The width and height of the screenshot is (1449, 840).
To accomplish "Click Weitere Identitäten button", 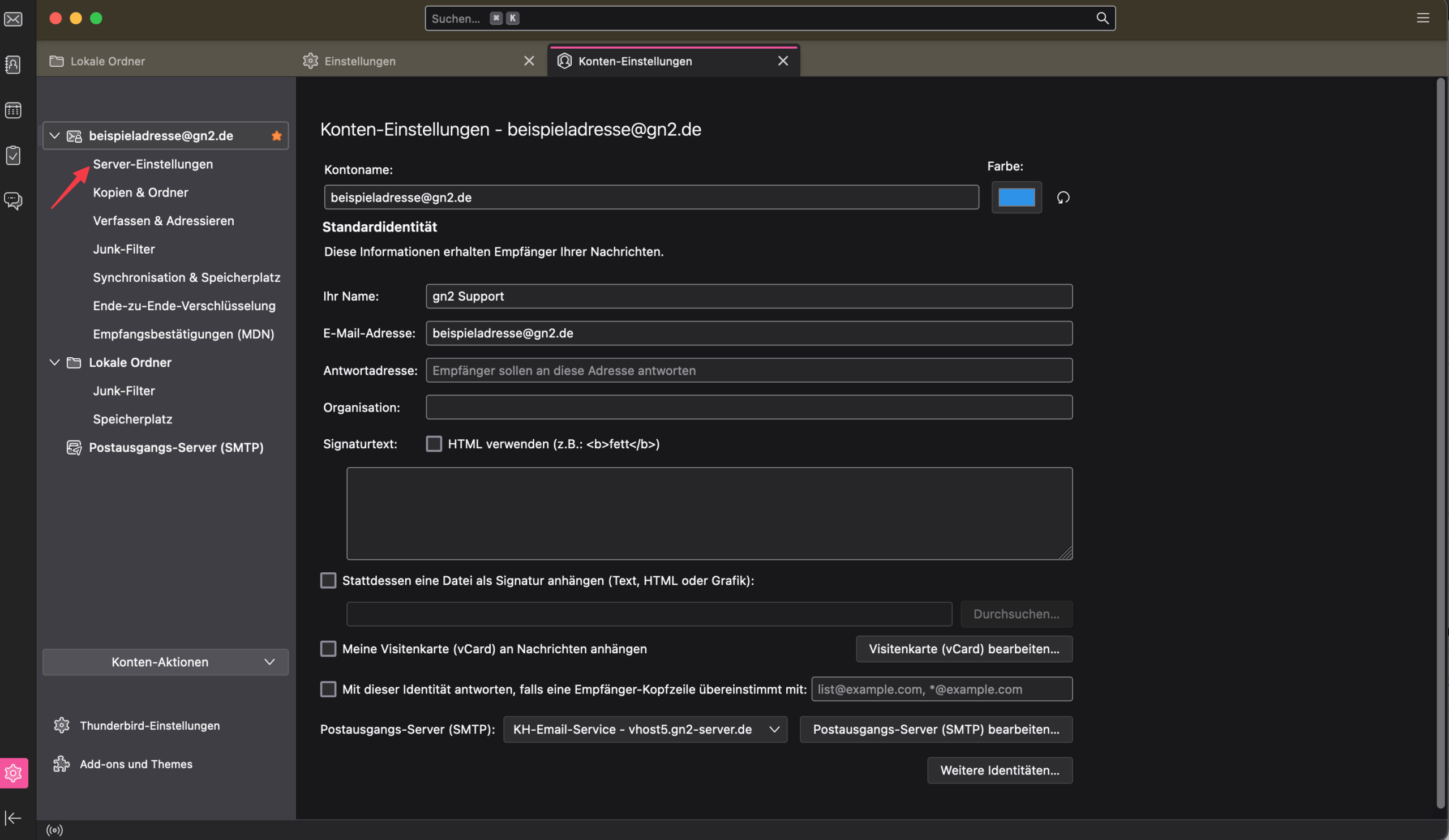I will 1000,770.
